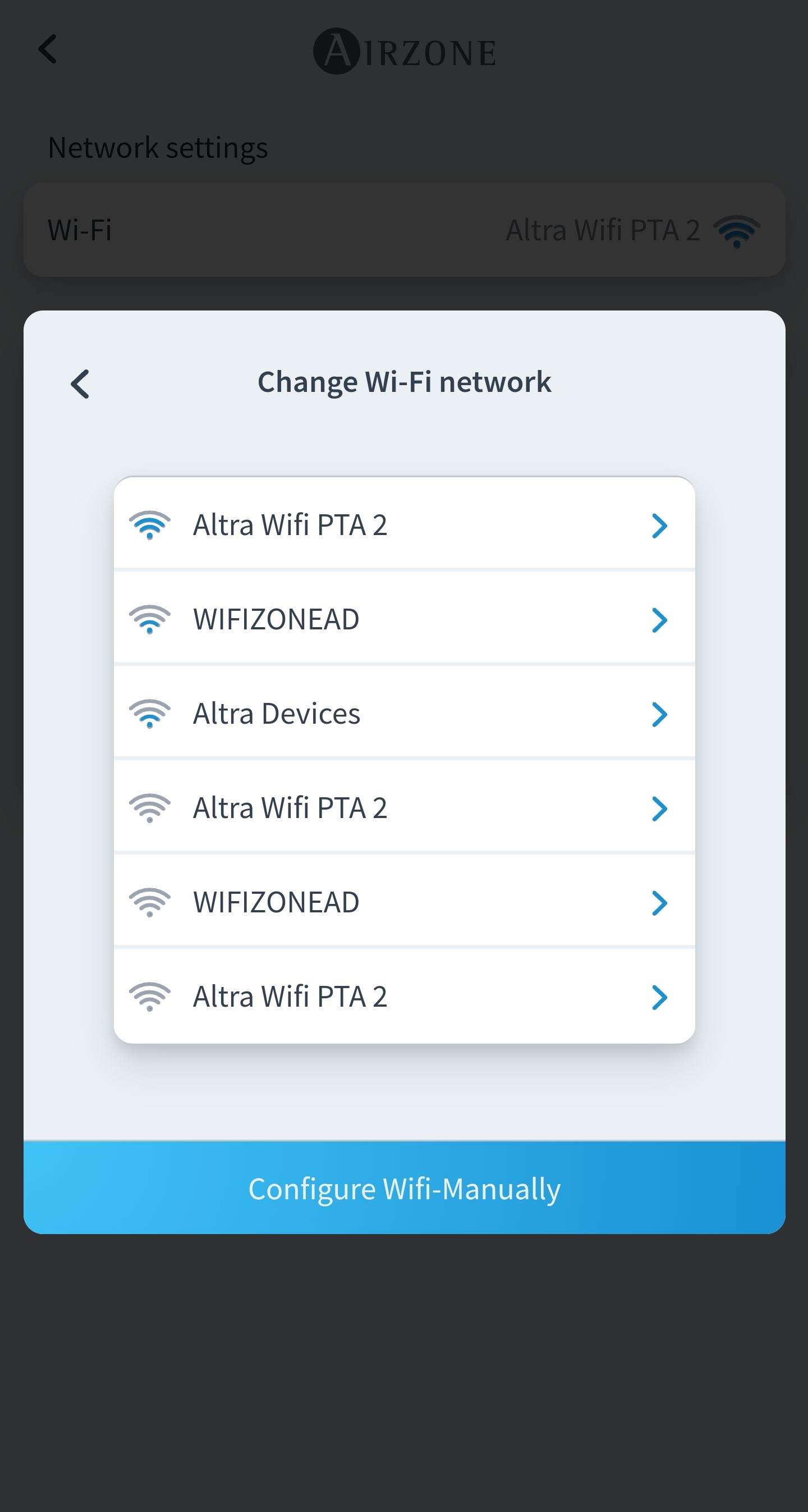Open the Wi-Fi setting row in Network settings

pos(405,230)
